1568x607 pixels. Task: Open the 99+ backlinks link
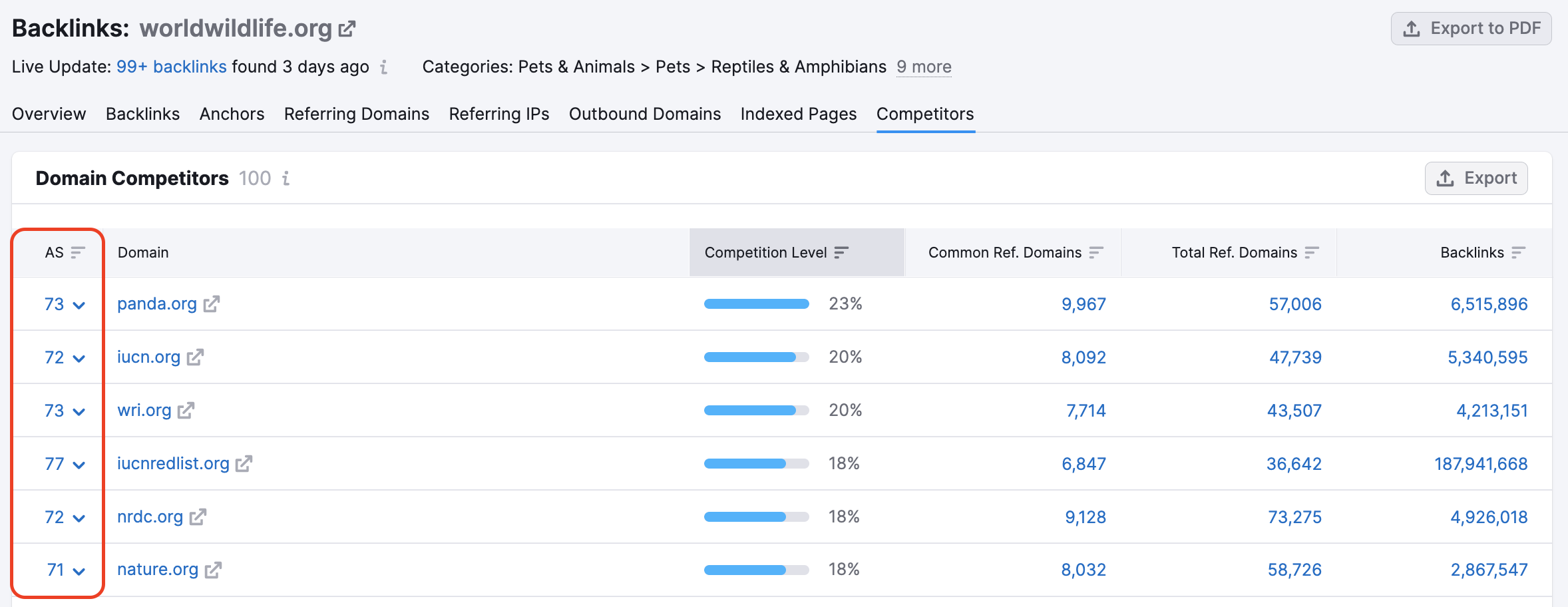coord(172,67)
